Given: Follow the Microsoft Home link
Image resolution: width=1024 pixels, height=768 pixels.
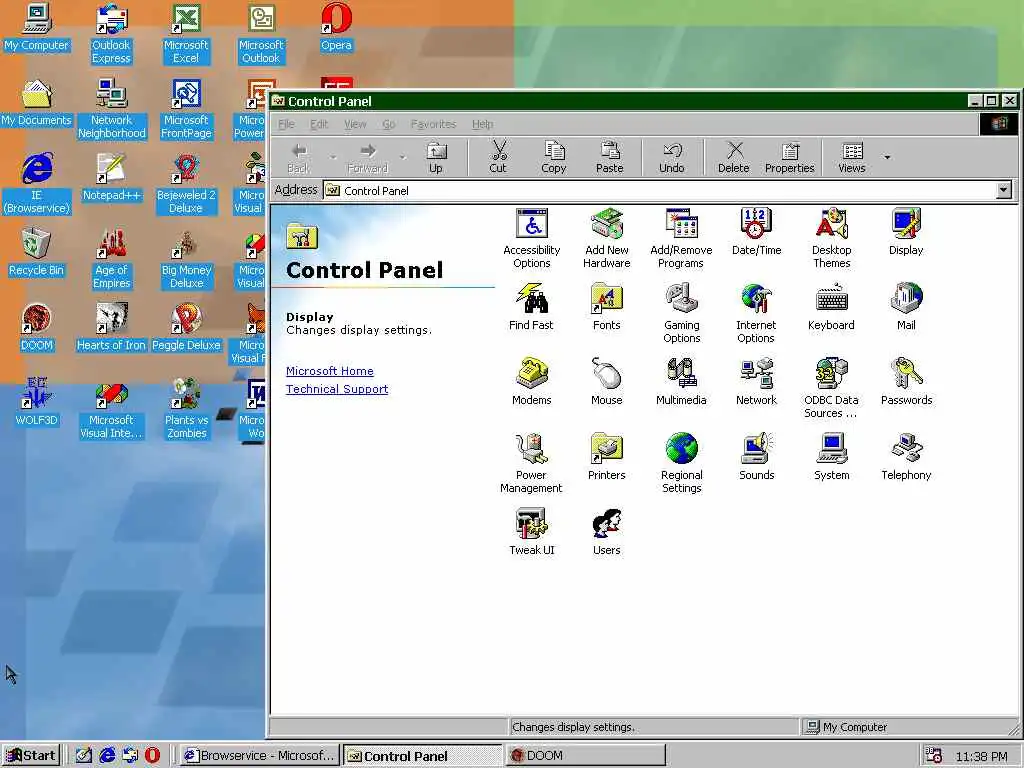Looking at the screenshot, I should [x=330, y=371].
